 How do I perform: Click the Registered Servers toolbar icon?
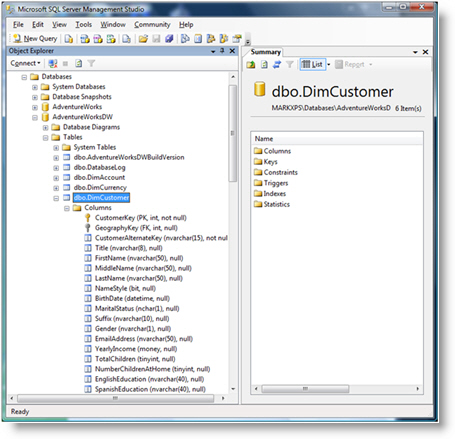coord(185,39)
